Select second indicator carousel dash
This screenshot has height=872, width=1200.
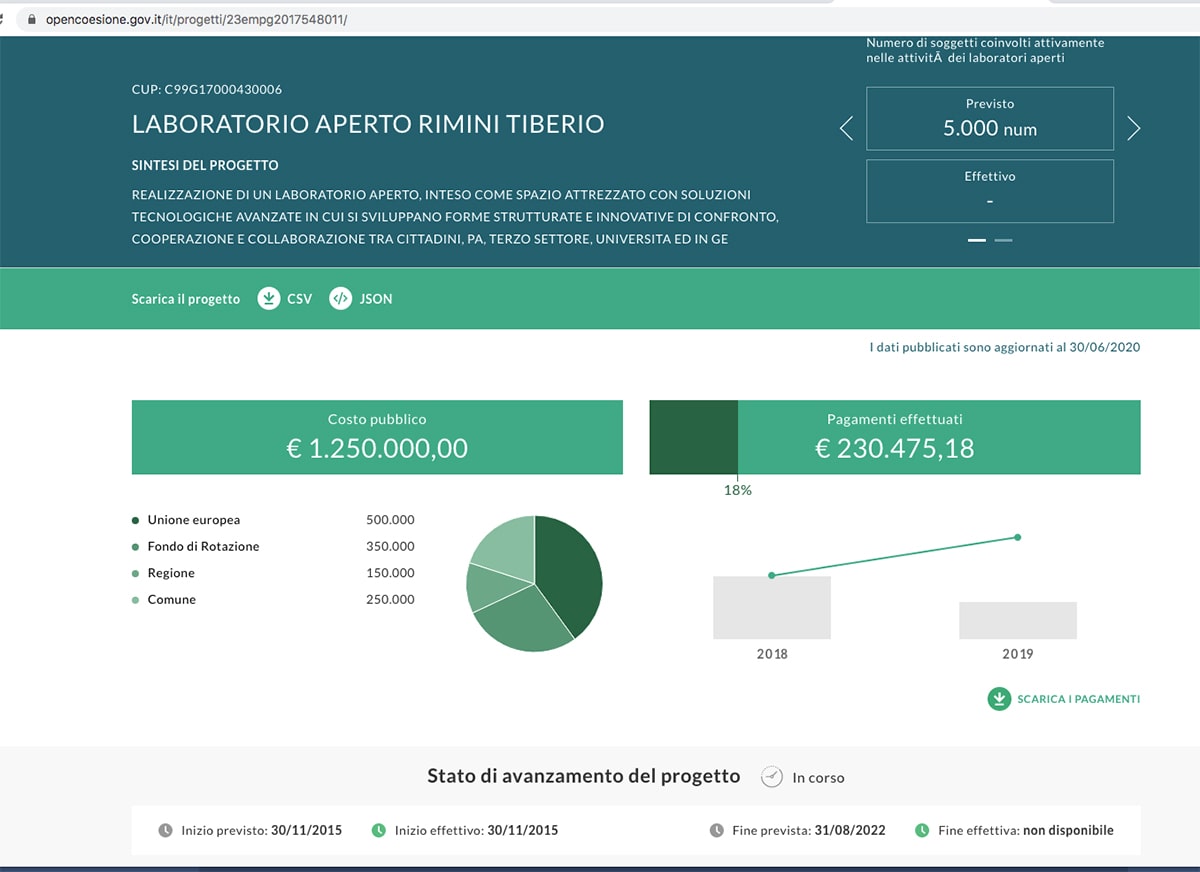pyautogui.click(x=1003, y=240)
